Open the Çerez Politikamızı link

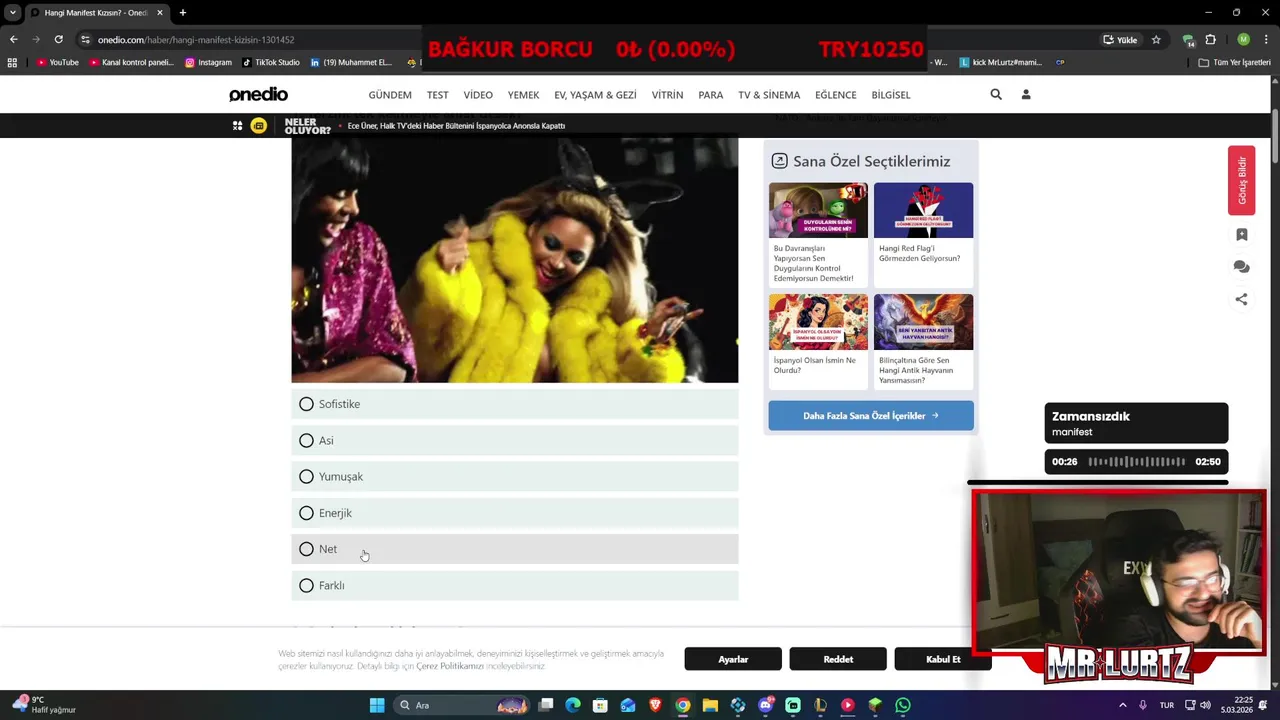450,666
